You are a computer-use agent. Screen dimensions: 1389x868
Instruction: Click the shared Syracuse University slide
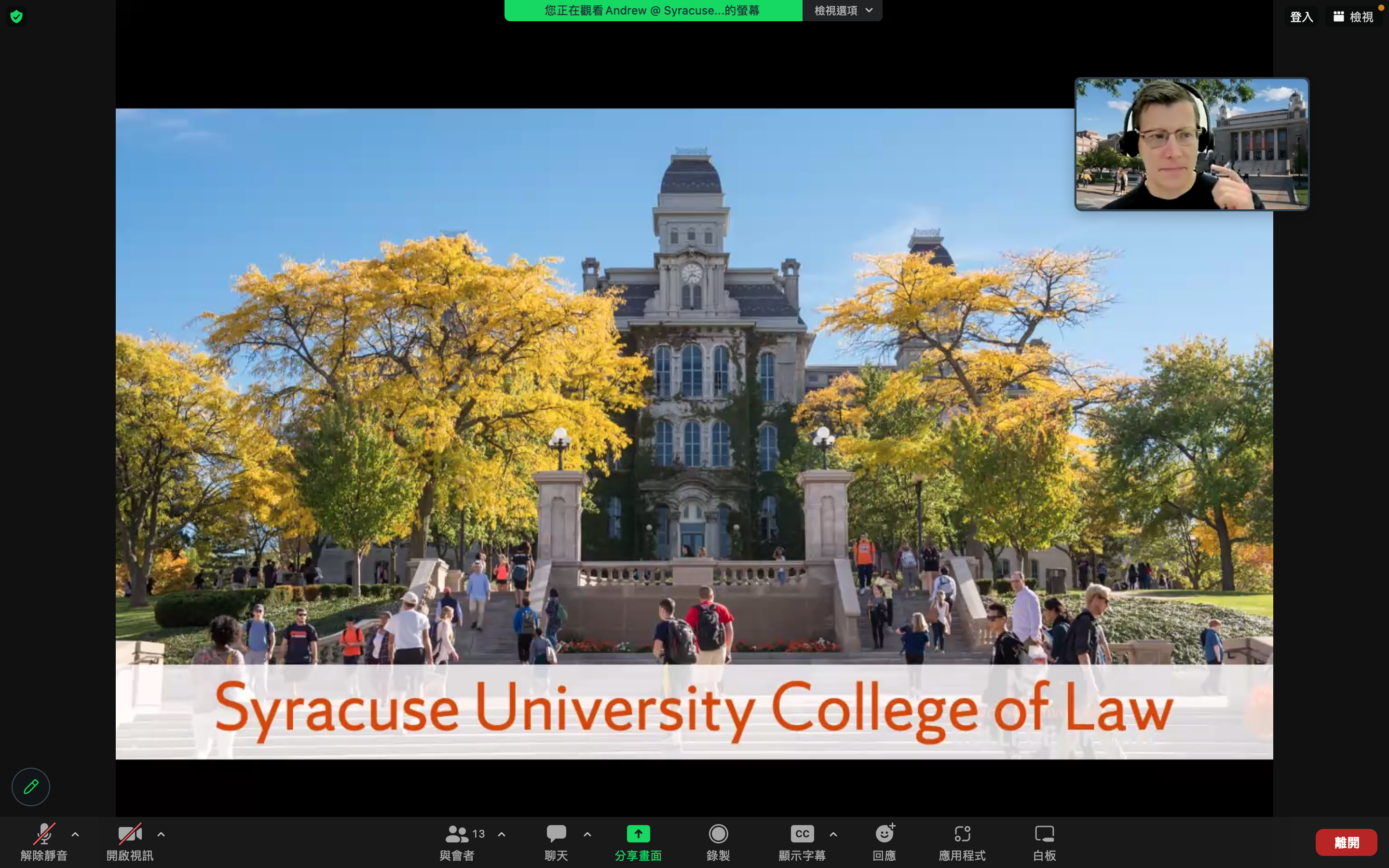tap(694, 434)
